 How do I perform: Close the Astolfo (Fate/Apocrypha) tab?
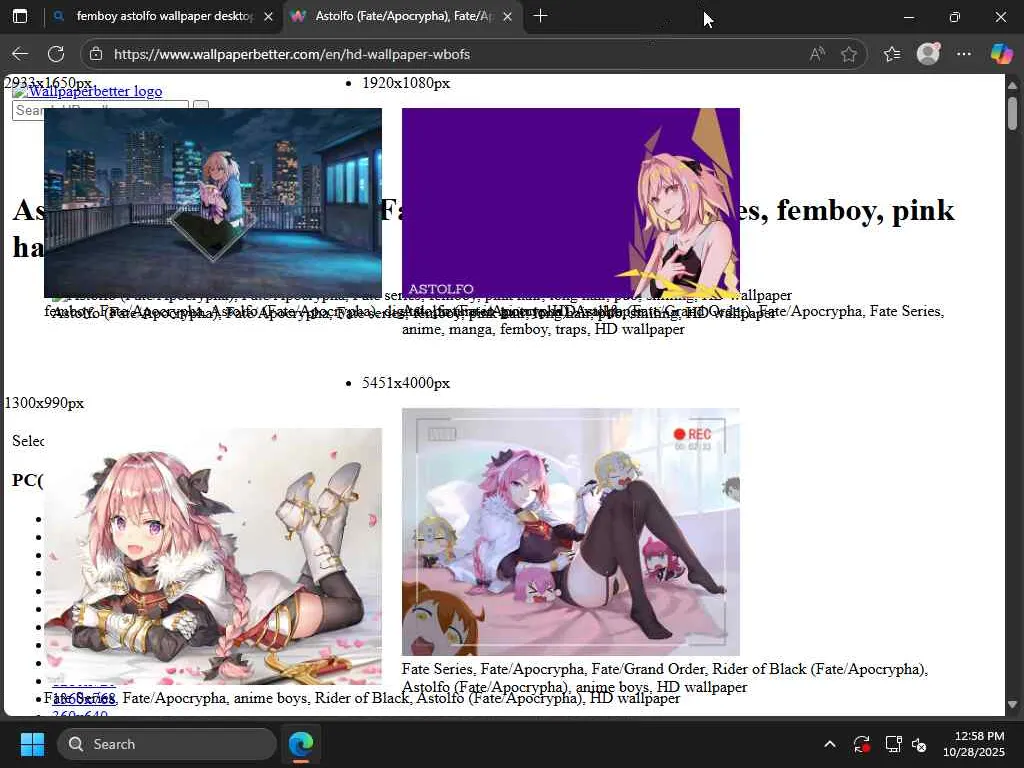pyautogui.click(x=507, y=16)
